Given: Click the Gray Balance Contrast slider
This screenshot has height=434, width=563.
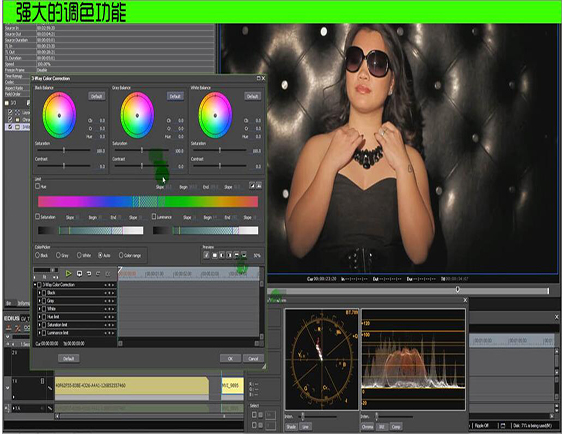Looking at the screenshot, I should coord(141,165).
